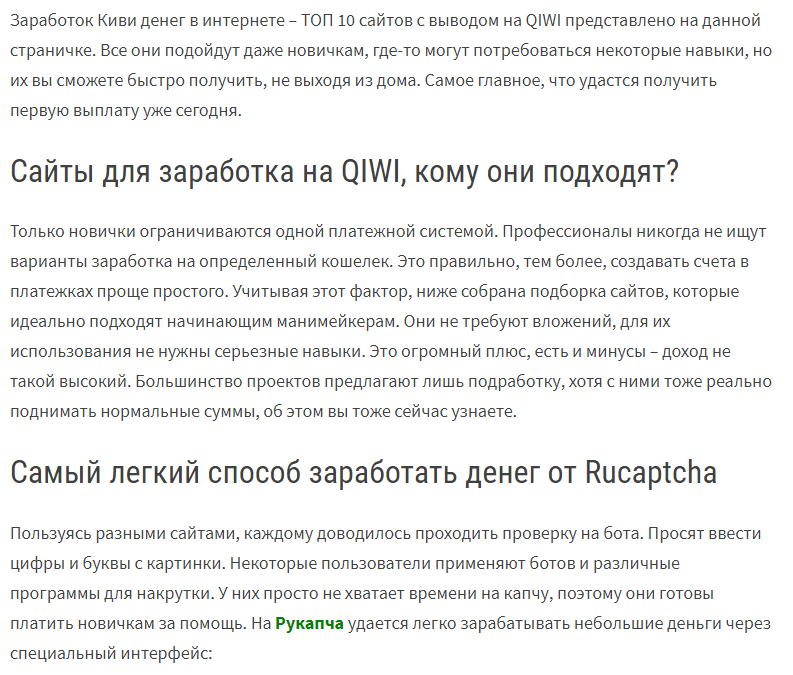Click the text 'Заработок Киви денег в интернете'

(x=148, y=20)
